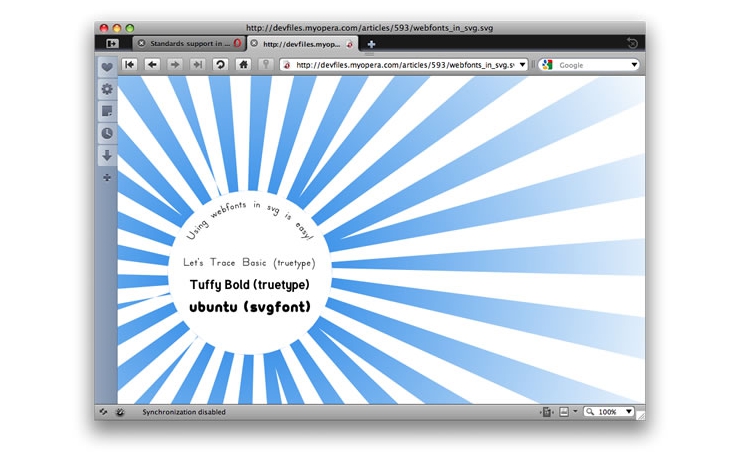Viewport: 740px width, 460px height.
Task: Switch to devfiles.myopera tab
Action: coord(303,44)
